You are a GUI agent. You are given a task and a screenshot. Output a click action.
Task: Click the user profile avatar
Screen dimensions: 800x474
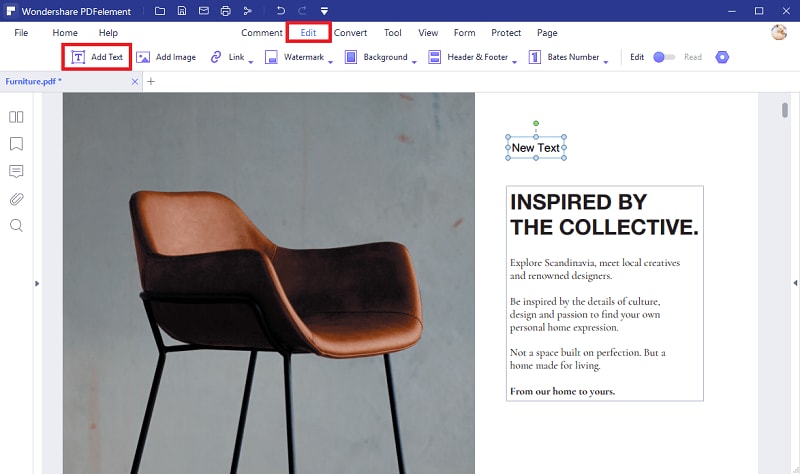(x=779, y=32)
